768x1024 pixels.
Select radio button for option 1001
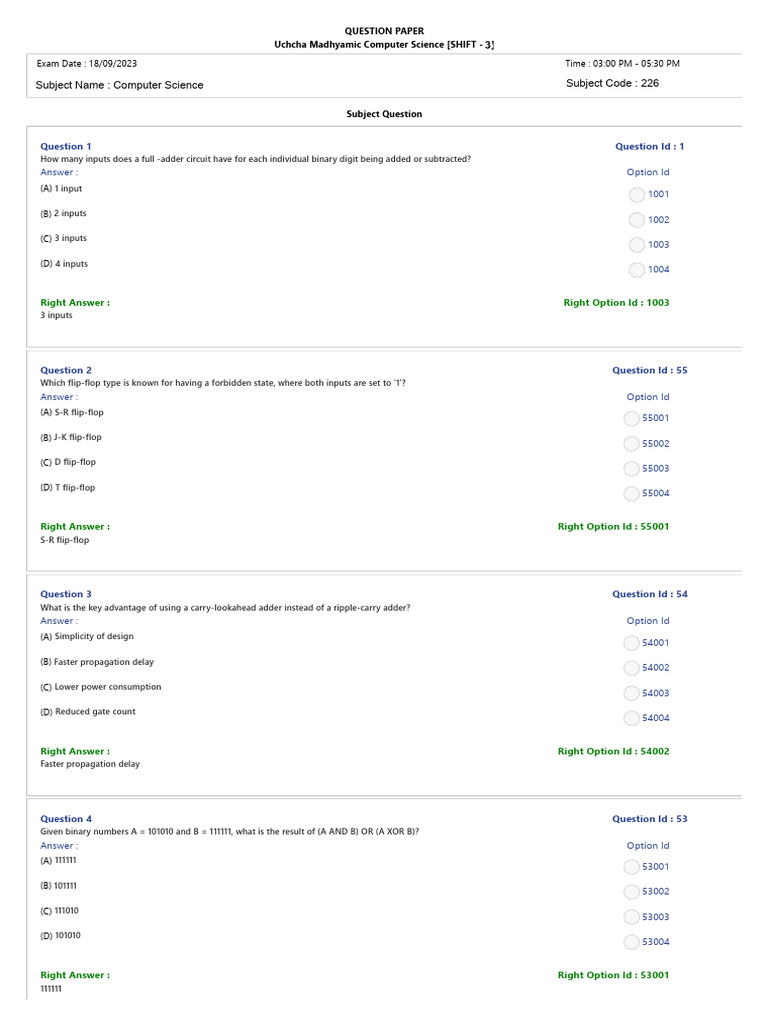(x=637, y=195)
